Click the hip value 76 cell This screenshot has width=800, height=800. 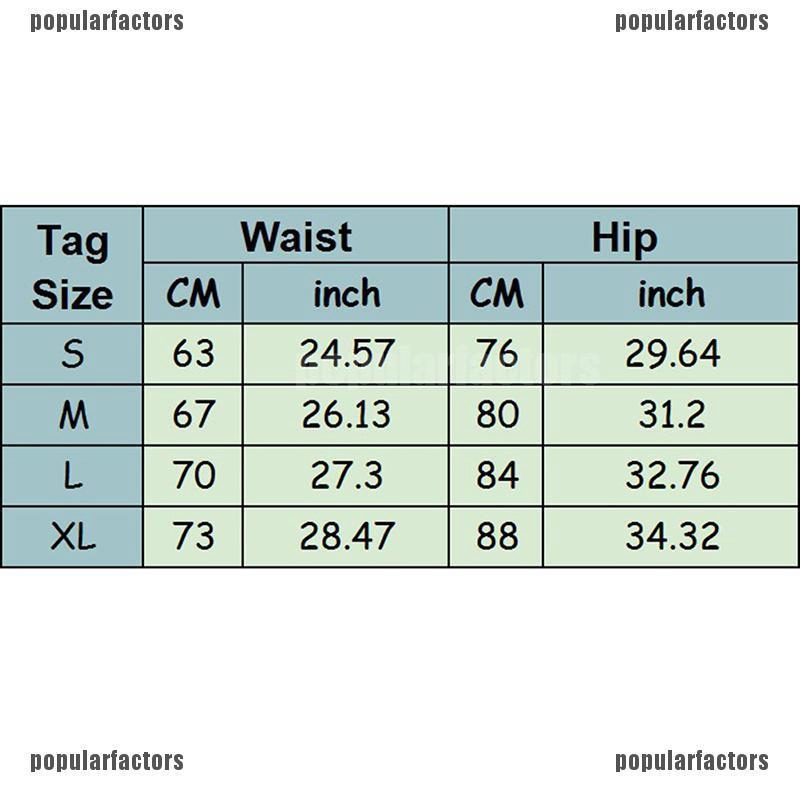[496, 354]
